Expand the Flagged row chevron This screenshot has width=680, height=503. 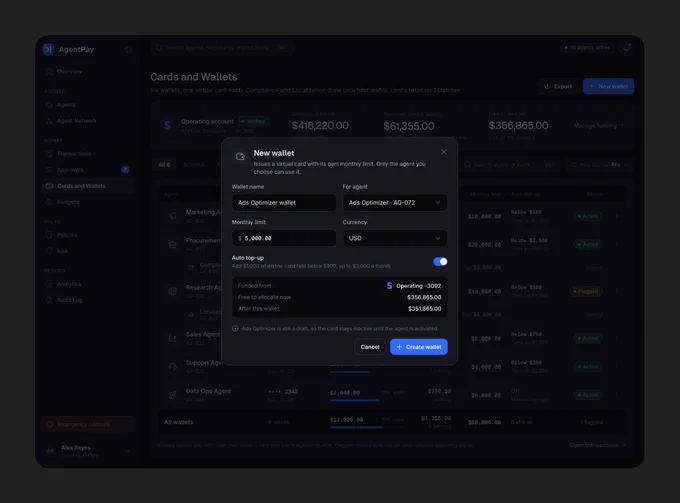tap(618, 291)
